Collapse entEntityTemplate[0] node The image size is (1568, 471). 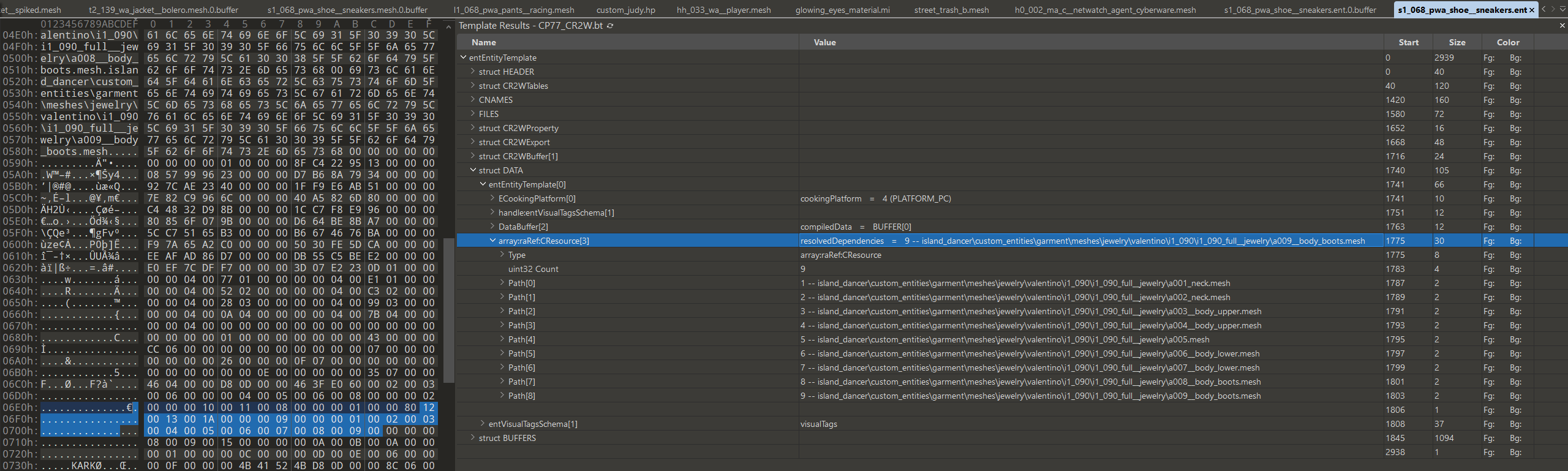click(483, 184)
